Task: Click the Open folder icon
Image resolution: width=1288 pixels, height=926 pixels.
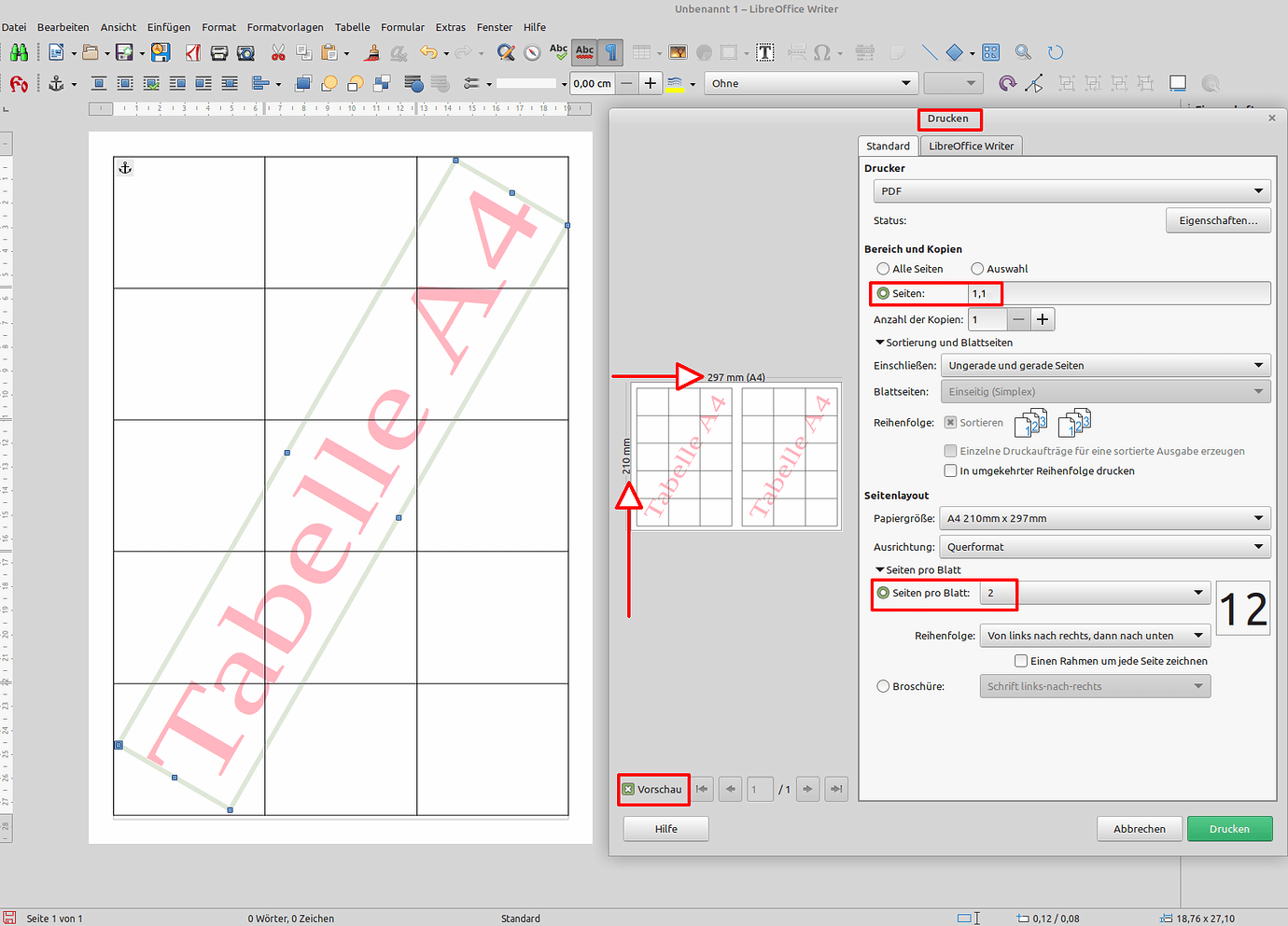Action: coord(91,52)
